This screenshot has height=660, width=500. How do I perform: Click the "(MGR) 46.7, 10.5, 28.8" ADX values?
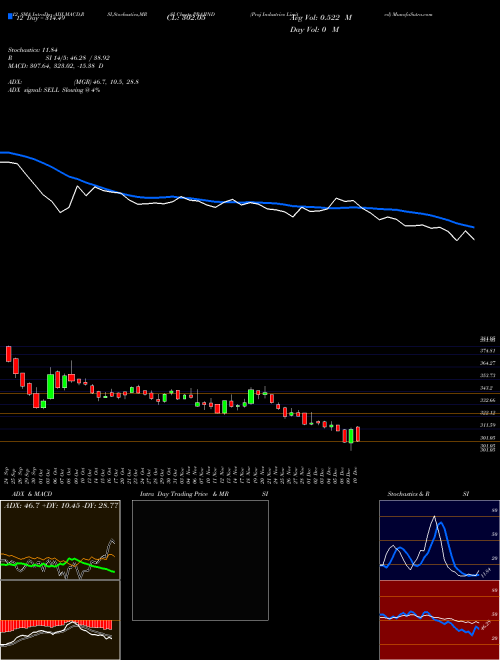[106, 82]
